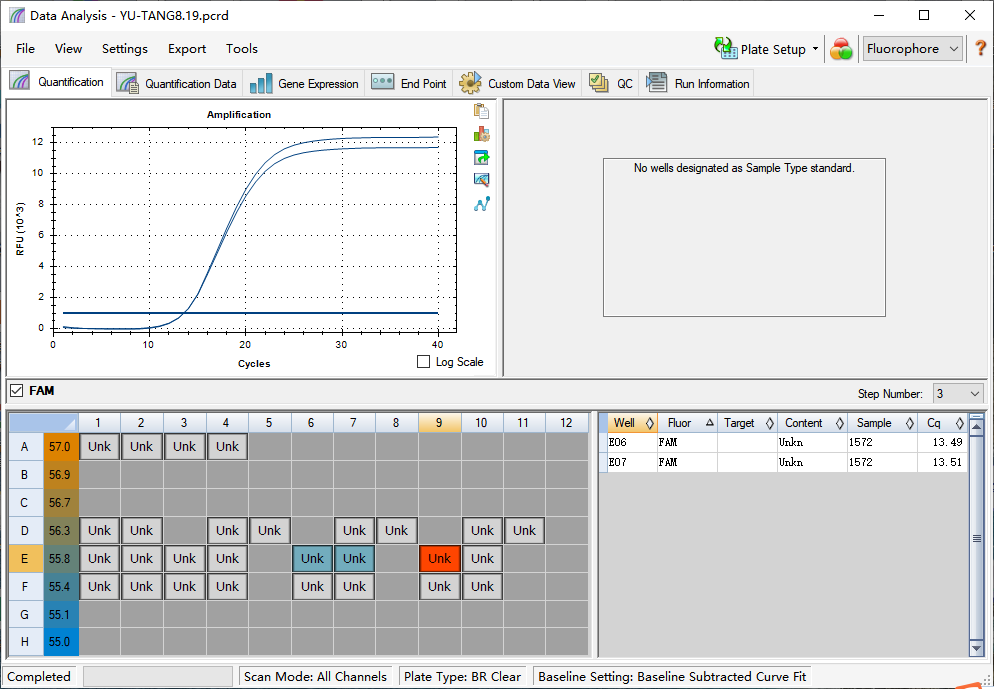Click the save chart image icon
The image size is (994, 689).
point(481,157)
